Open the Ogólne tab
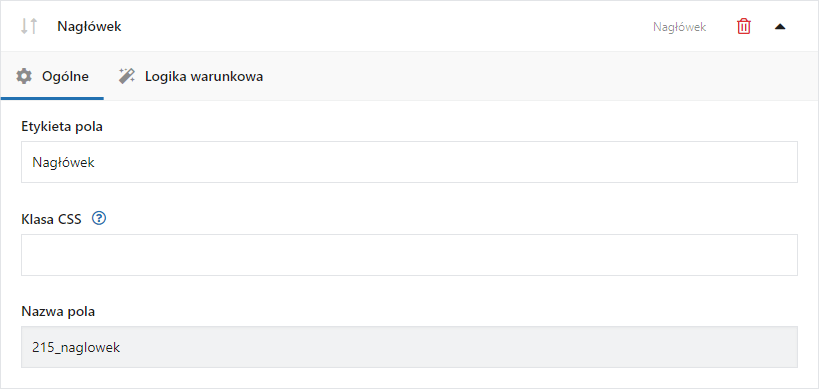 tap(52, 77)
